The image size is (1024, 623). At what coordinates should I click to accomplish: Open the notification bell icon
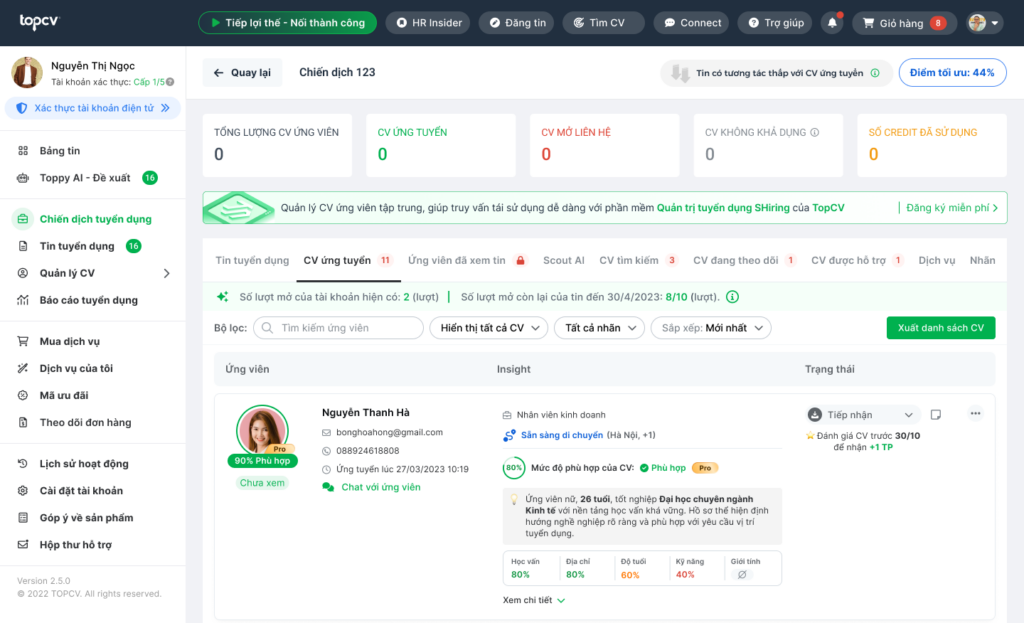point(832,23)
